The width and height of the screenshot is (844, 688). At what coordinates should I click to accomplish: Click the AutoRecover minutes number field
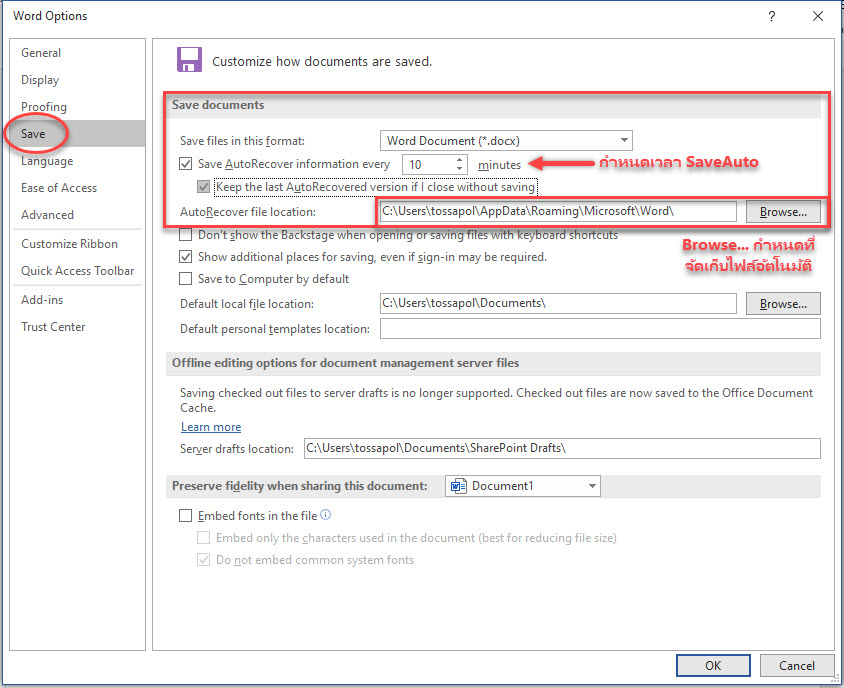pyautogui.click(x=428, y=164)
